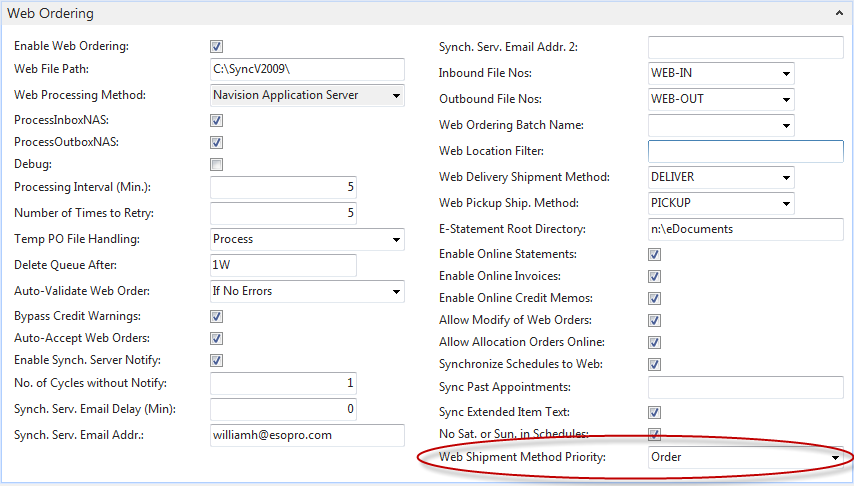Click the Processing Interval field

(x=283, y=188)
